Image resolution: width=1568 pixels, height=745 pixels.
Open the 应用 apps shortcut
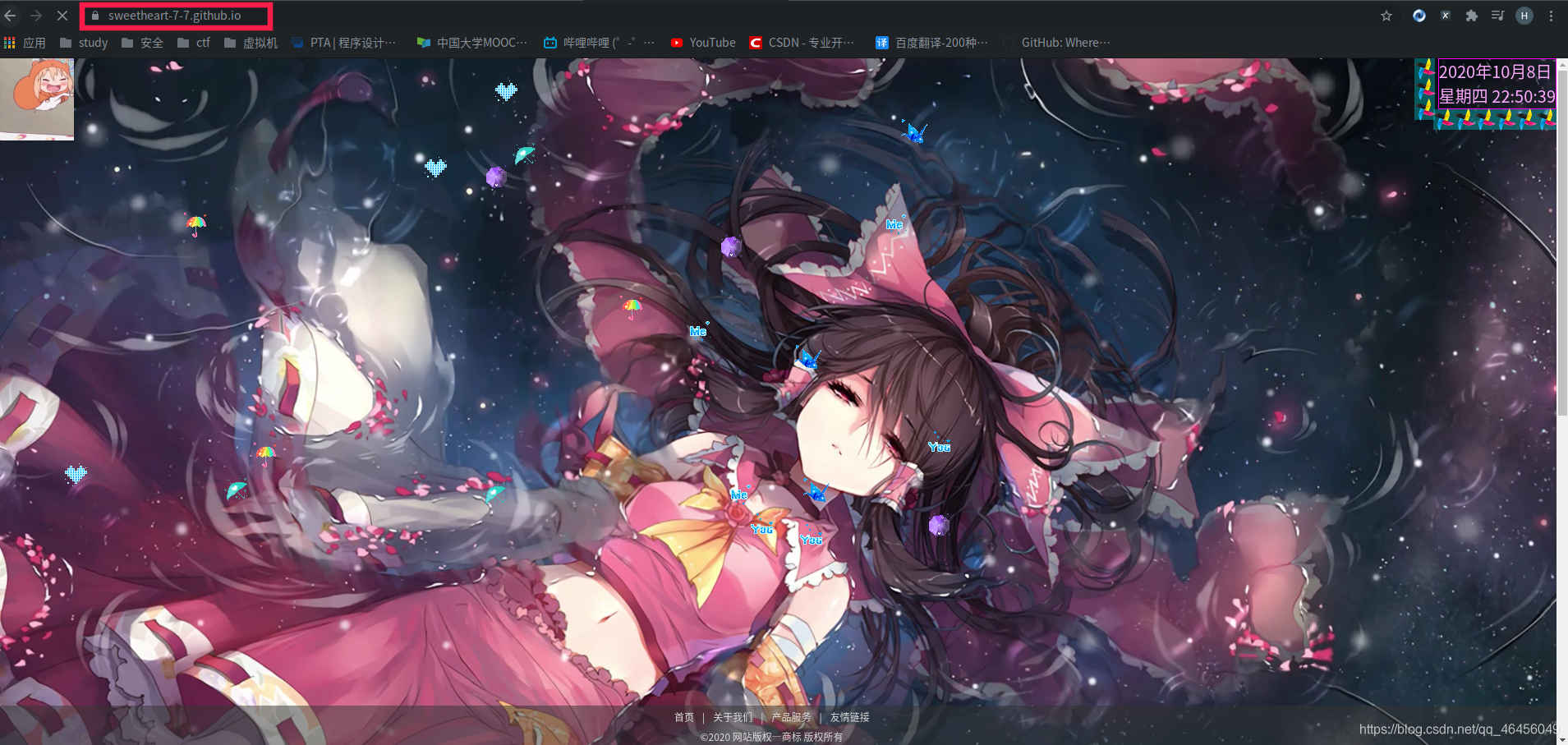[x=25, y=43]
